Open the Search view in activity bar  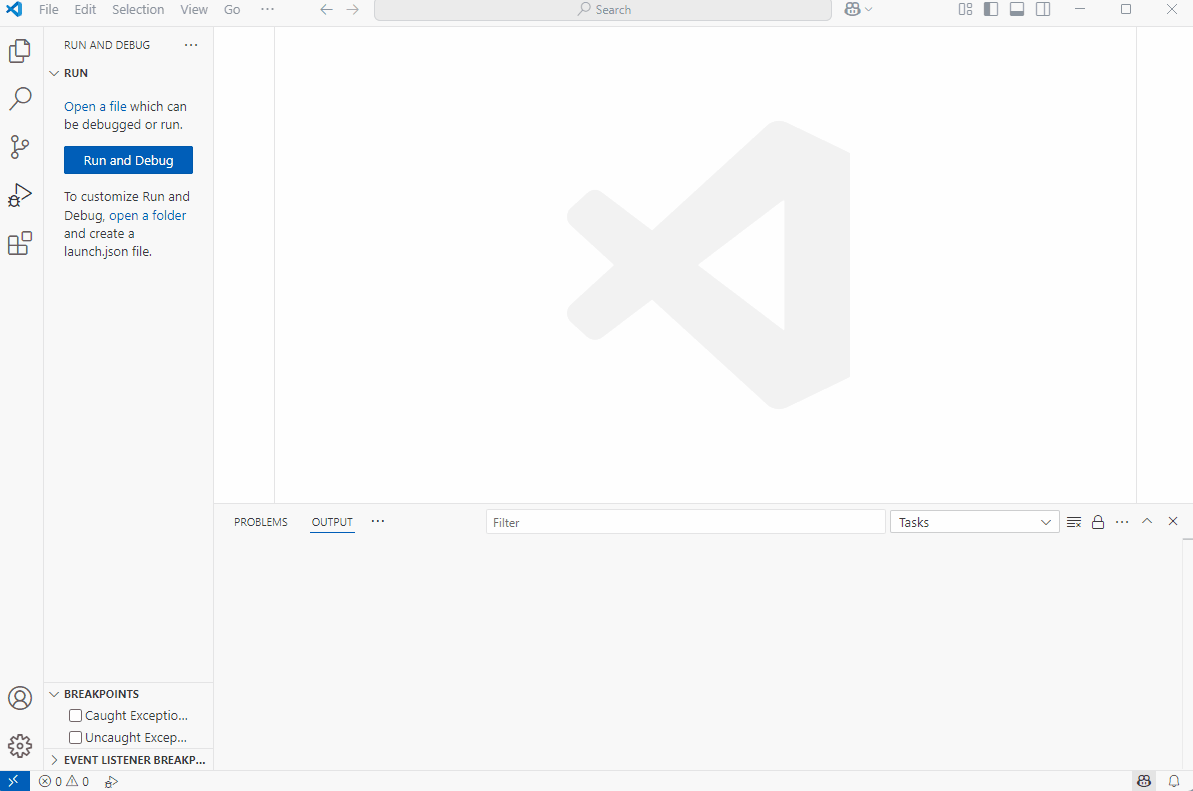[21, 98]
